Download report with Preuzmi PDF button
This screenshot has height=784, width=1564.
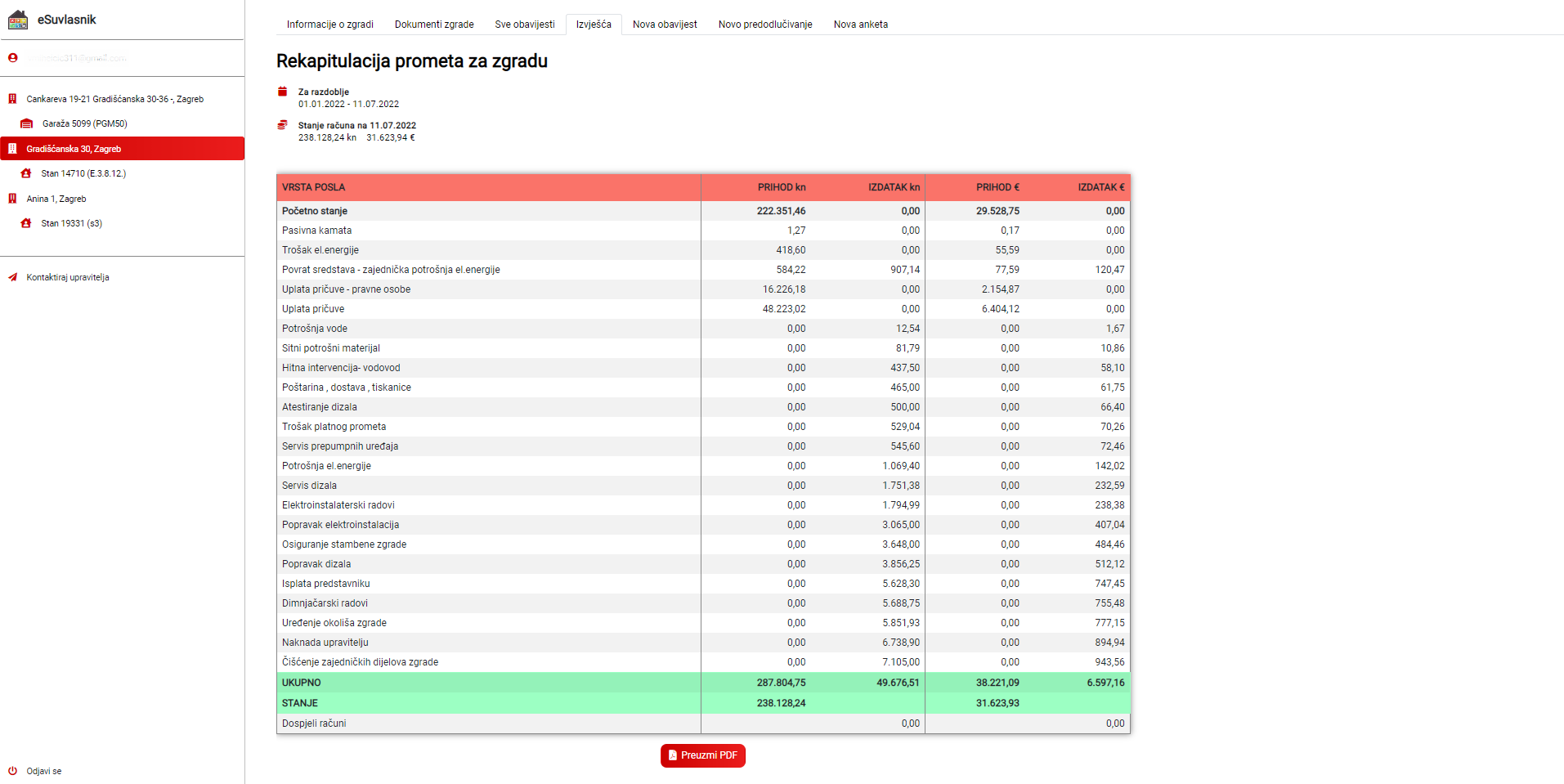click(702, 755)
